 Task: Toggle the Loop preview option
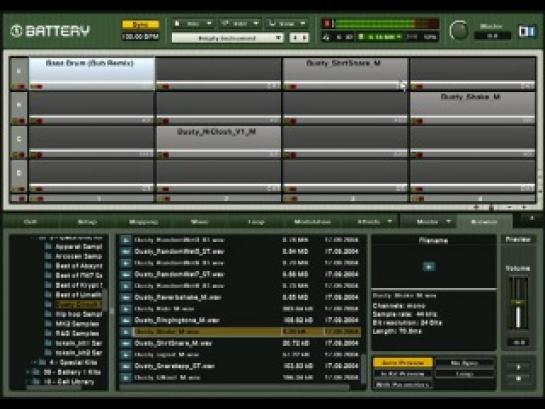coord(465,374)
